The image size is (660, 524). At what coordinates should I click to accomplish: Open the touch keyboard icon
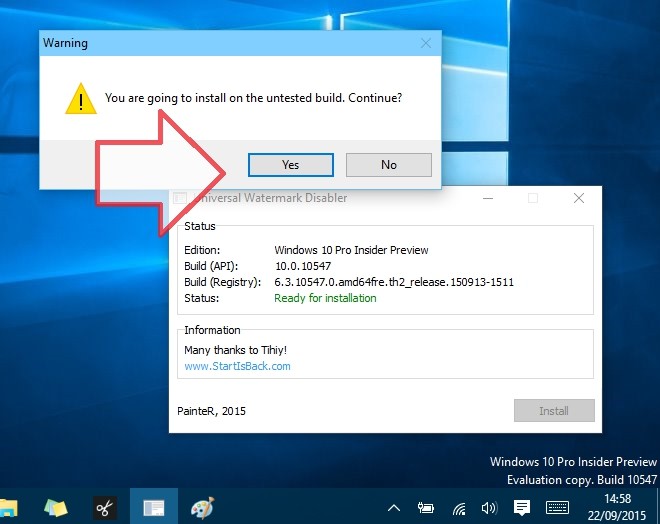coord(557,508)
